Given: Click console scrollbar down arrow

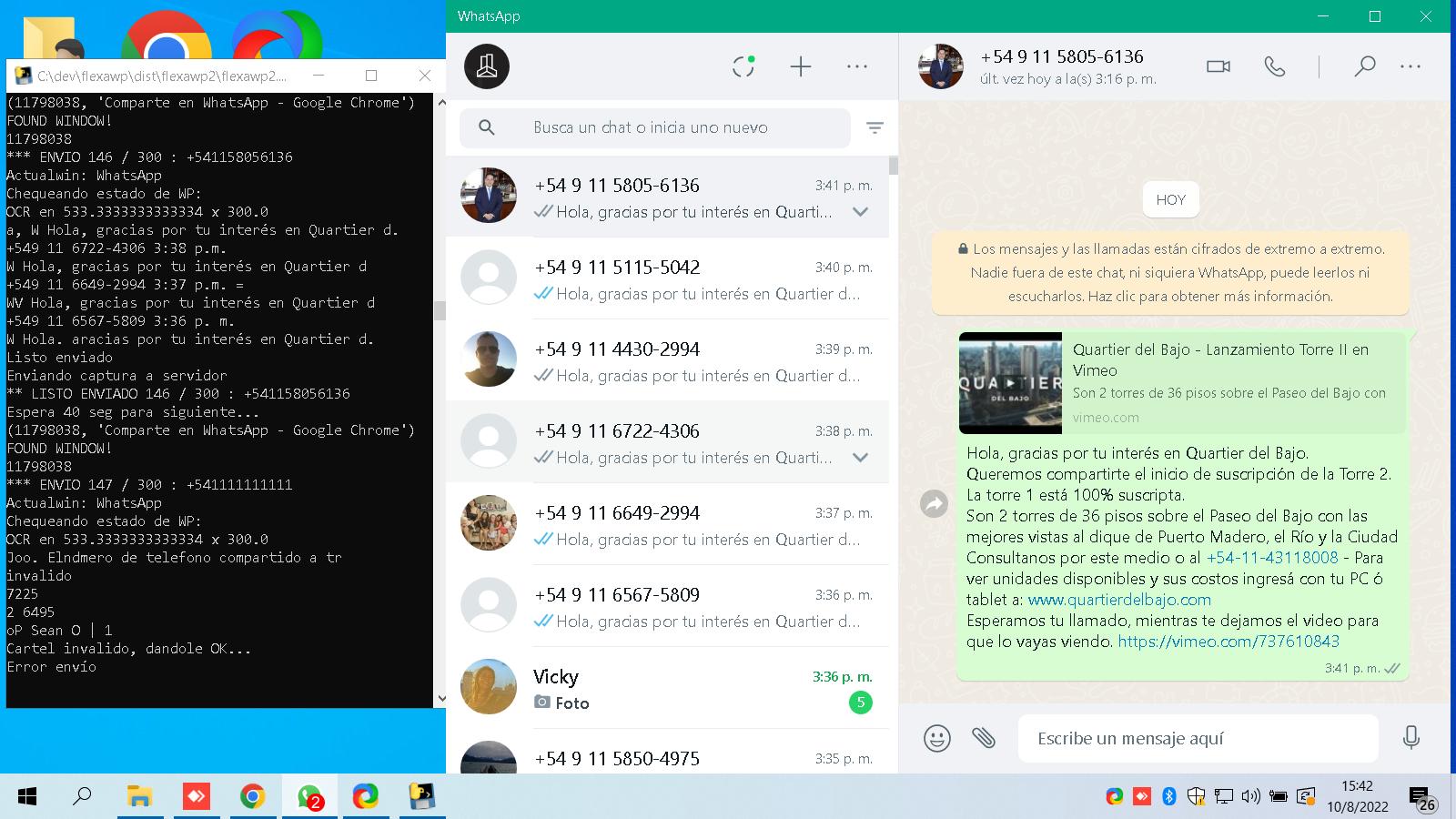Looking at the screenshot, I should pos(440,699).
